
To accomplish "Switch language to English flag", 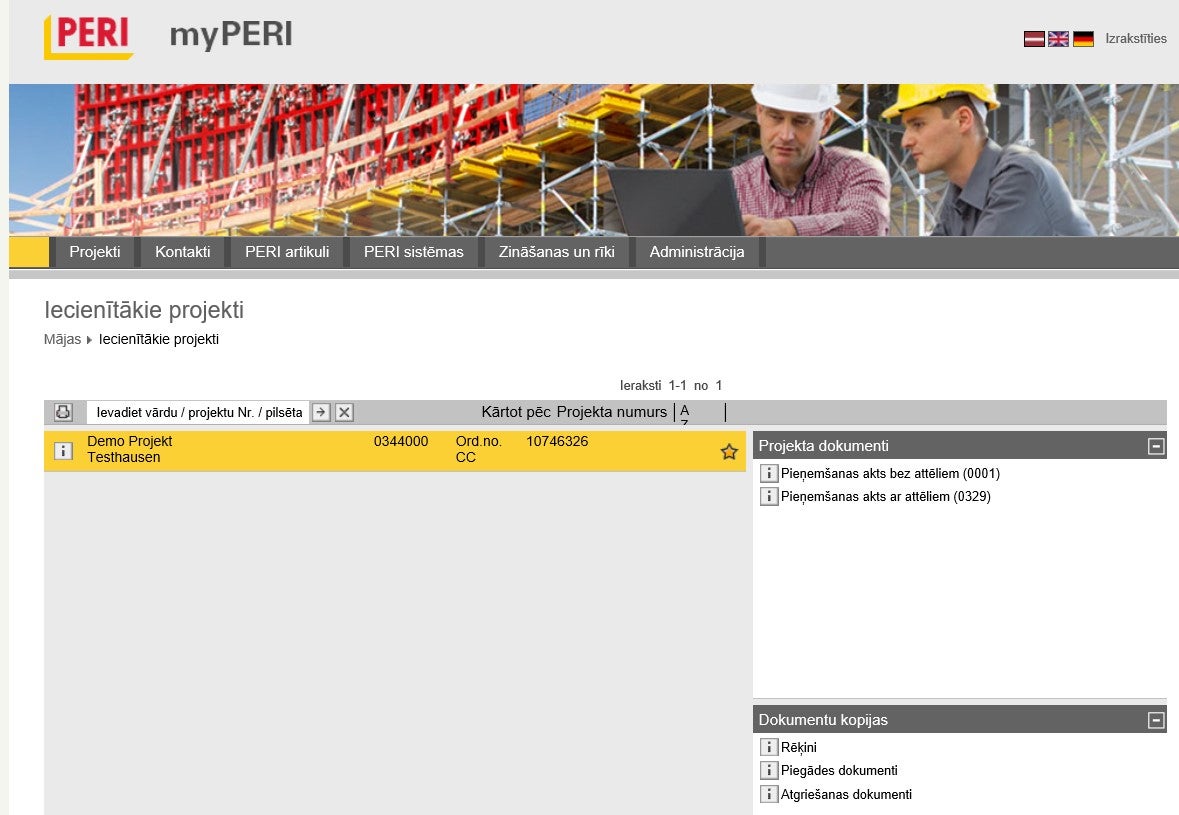I will pyautogui.click(x=1058, y=39).
